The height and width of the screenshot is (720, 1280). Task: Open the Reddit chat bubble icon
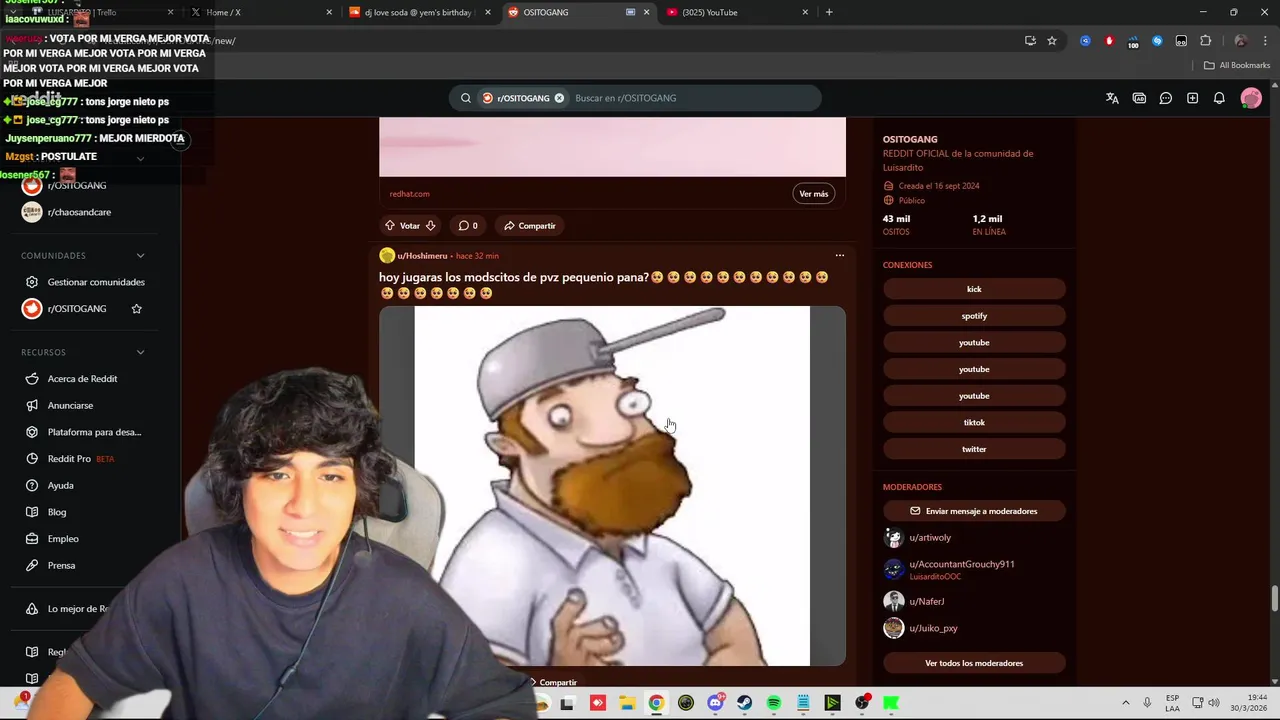[x=1166, y=98]
